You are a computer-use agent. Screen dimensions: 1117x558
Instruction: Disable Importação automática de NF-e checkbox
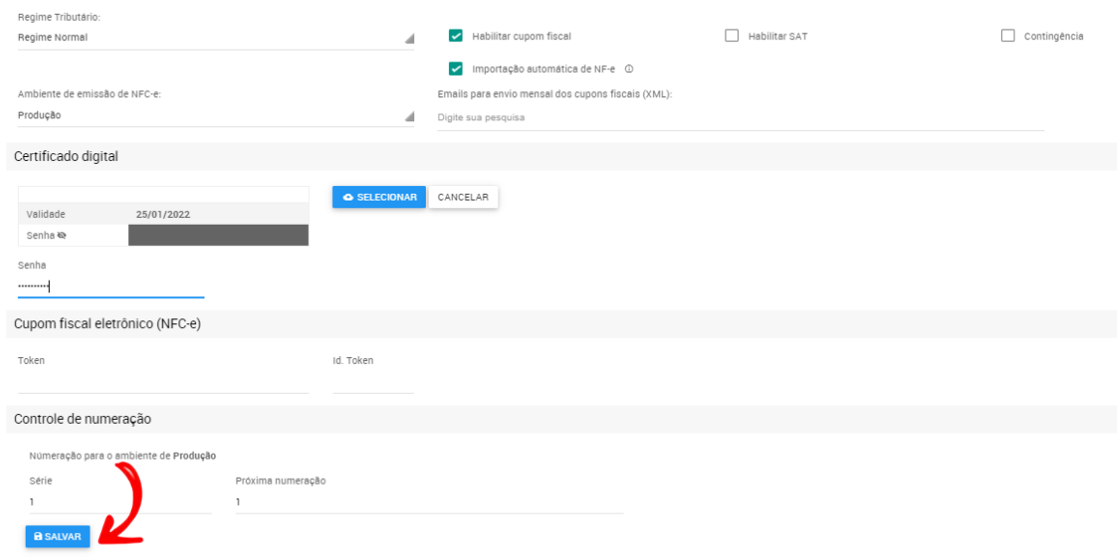pyautogui.click(x=456, y=69)
